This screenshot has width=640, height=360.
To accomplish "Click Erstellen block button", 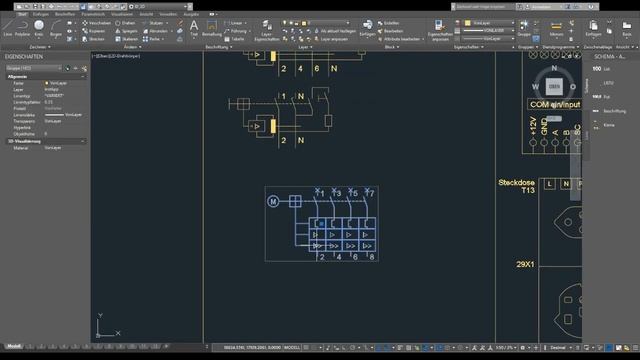I will click(x=388, y=23).
